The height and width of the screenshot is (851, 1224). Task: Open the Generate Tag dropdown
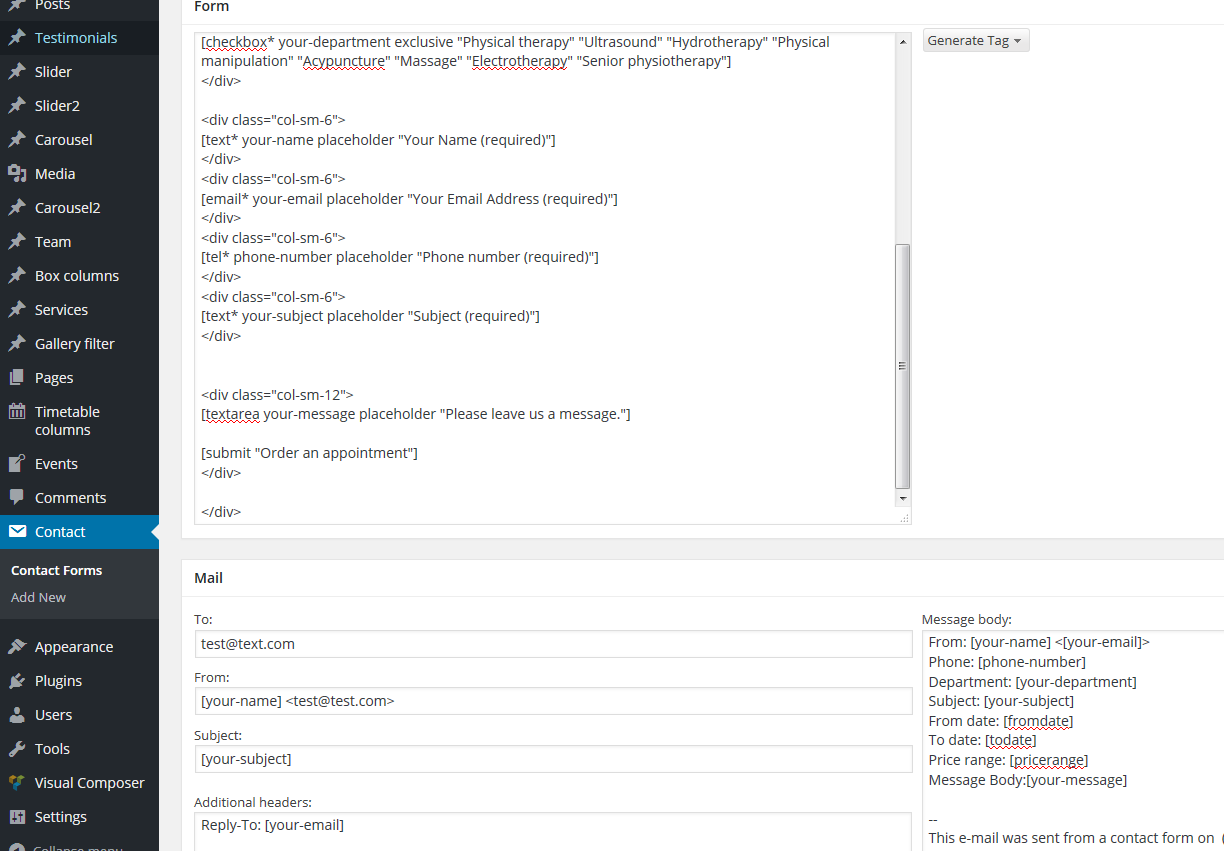tap(975, 41)
